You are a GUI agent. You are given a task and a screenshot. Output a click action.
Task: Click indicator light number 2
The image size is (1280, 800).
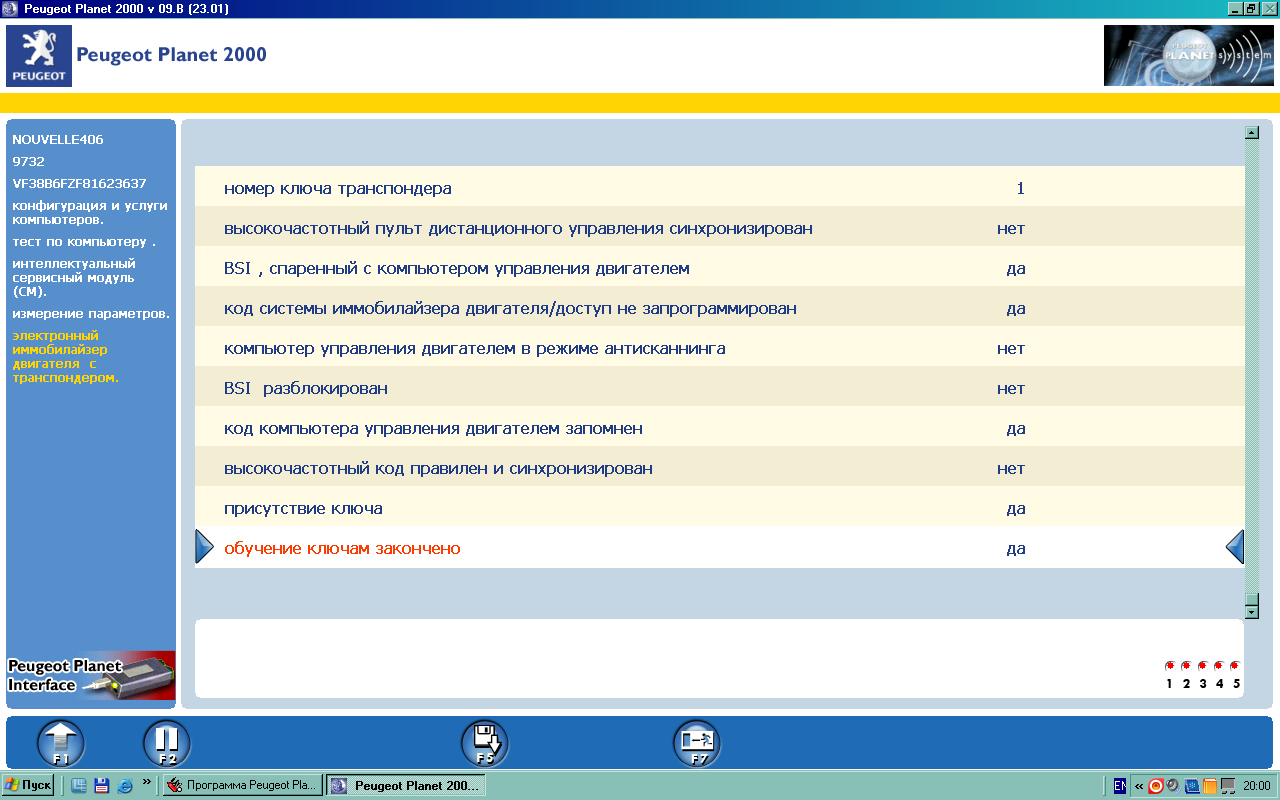pos(1186,665)
